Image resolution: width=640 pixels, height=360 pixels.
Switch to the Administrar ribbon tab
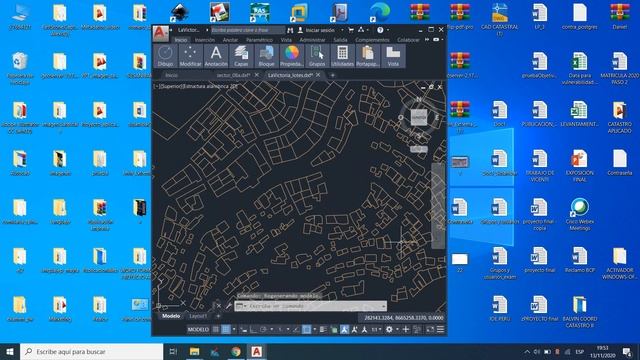tap(312, 40)
